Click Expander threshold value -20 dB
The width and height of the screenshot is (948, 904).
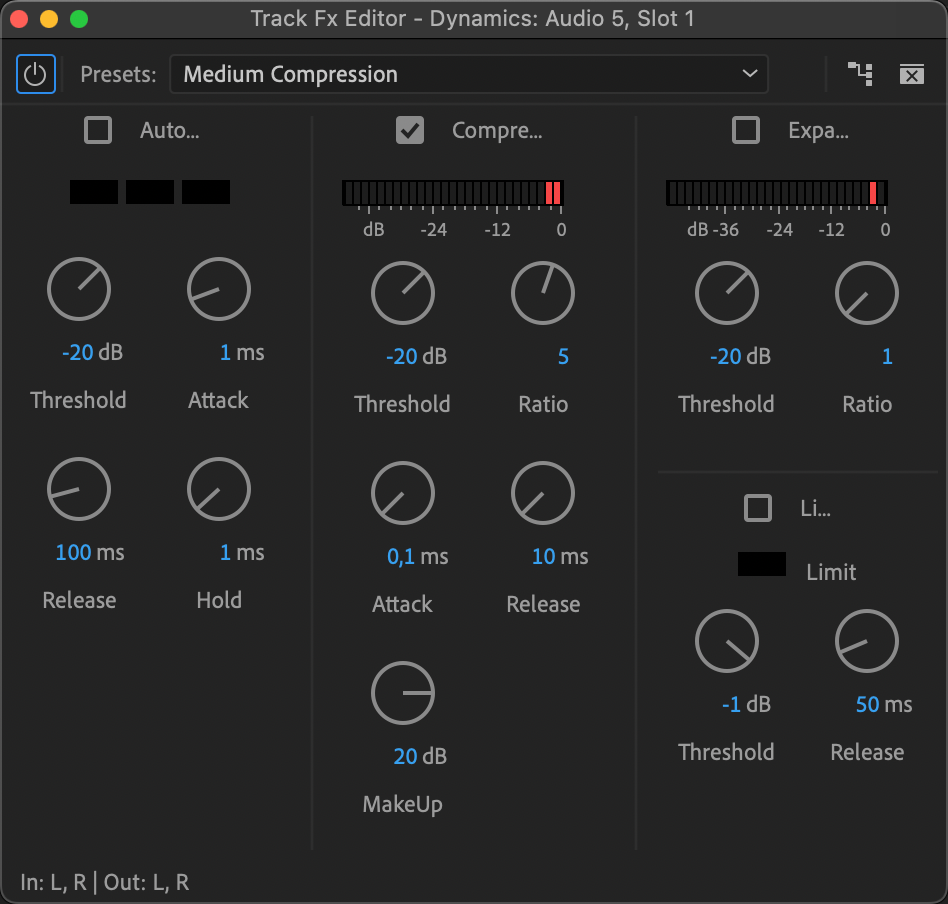click(x=741, y=357)
